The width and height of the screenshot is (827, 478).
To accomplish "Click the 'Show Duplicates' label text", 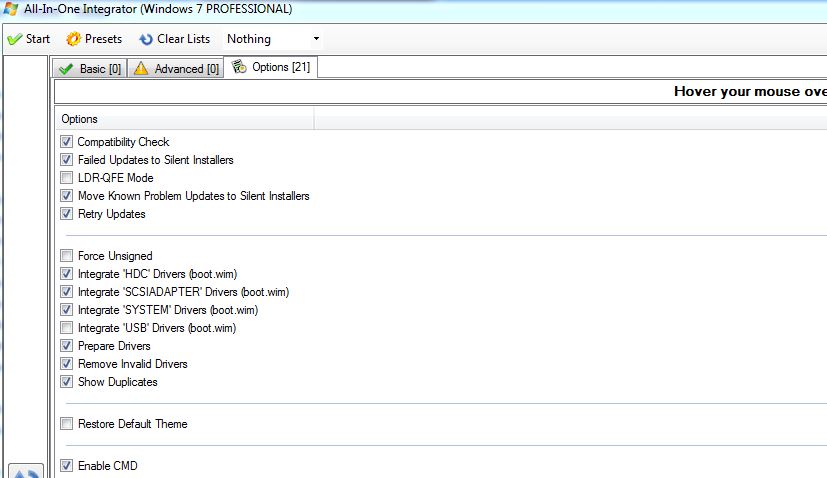I will (118, 381).
